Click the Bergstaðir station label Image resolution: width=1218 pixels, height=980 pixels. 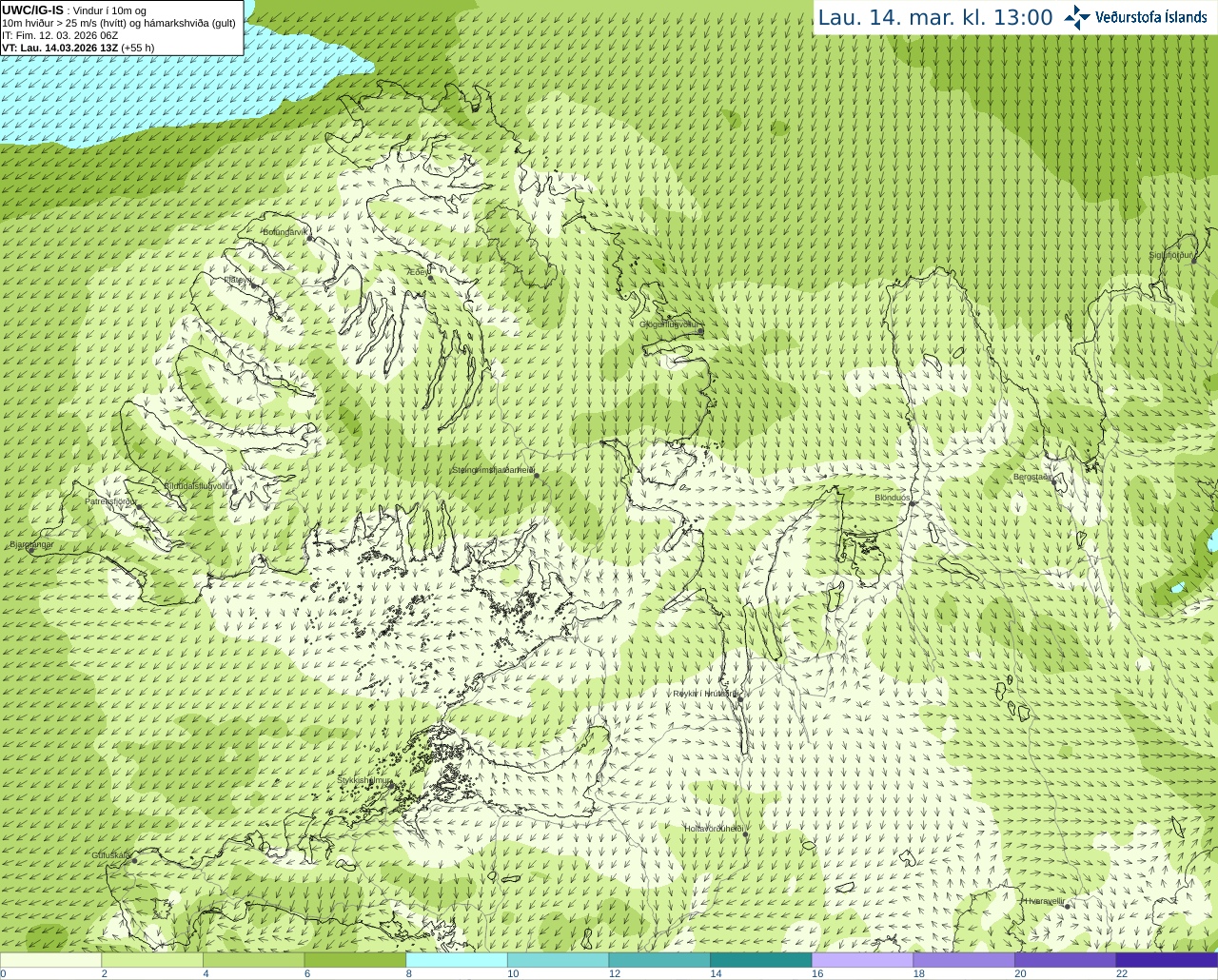click(x=1032, y=477)
